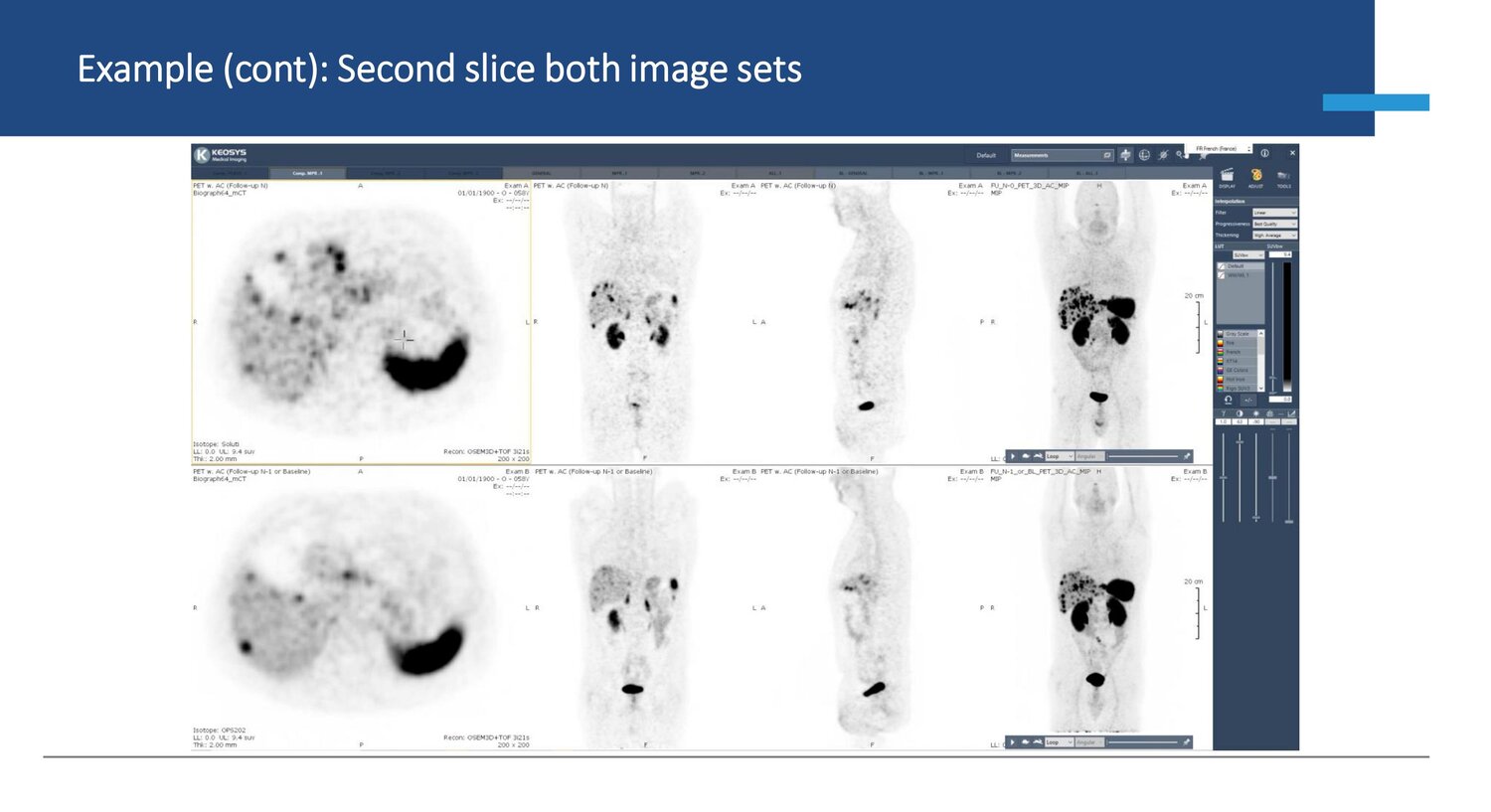The width and height of the screenshot is (1491, 812).
Task: Click the color map list scrollbar
Action: pyautogui.click(x=1261, y=361)
